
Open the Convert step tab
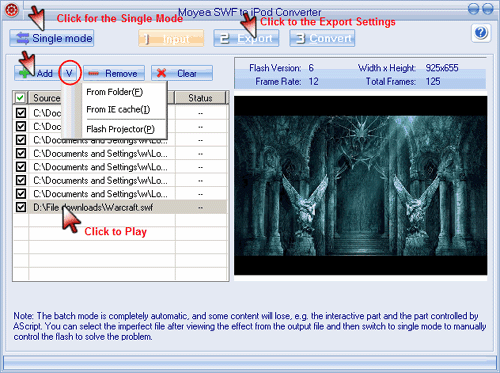(x=322, y=38)
